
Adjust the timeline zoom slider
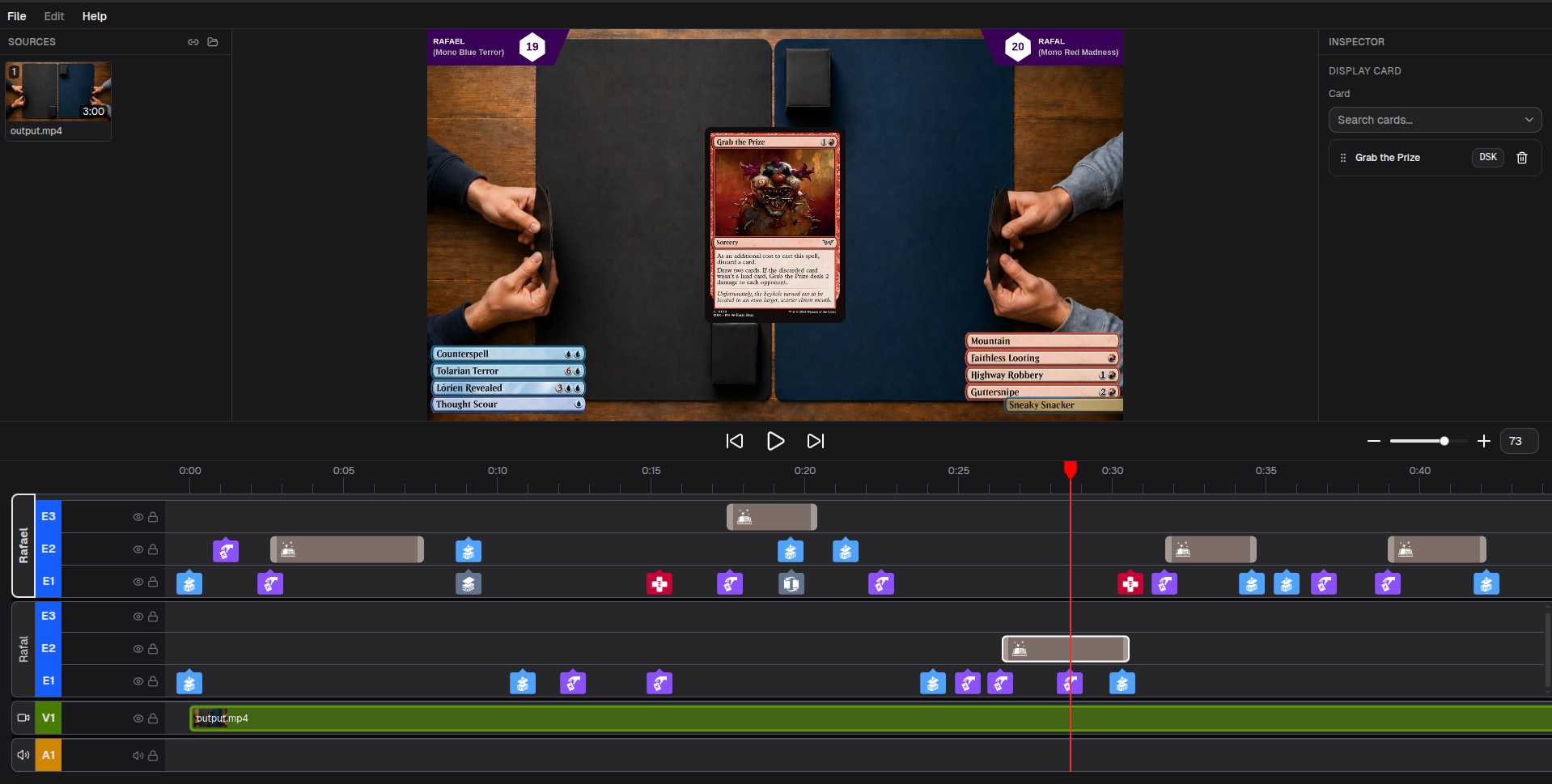click(x=1444, y=441)
